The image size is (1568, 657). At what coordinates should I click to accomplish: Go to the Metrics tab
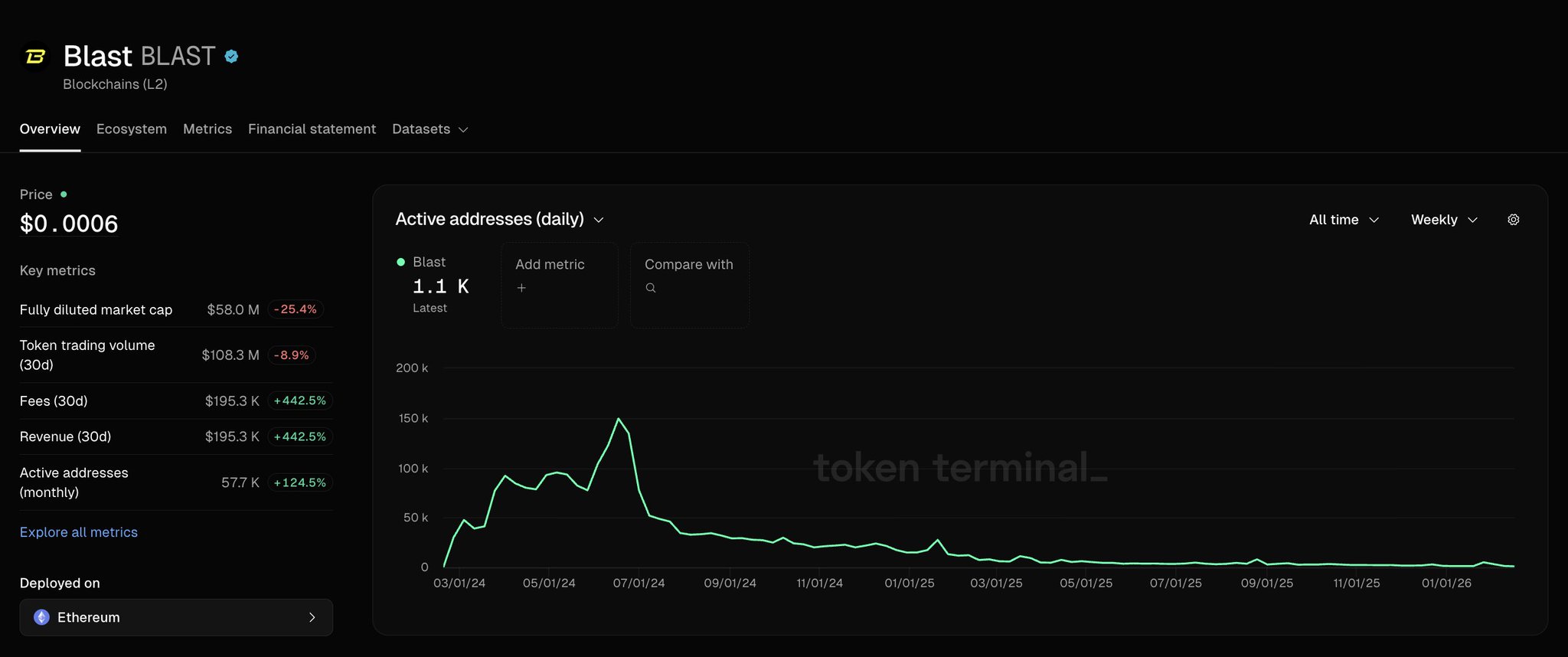click(207, 129)
